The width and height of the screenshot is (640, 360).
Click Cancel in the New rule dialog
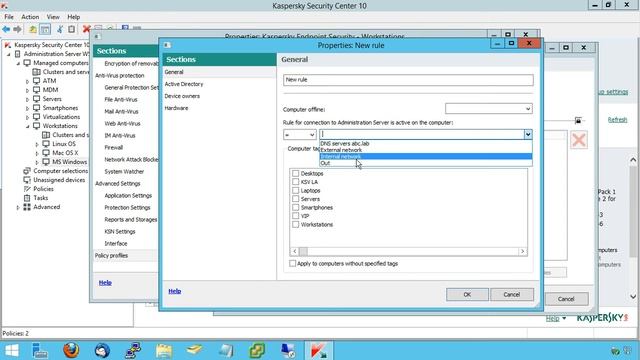pyautogui.click(x=512, y=294)
